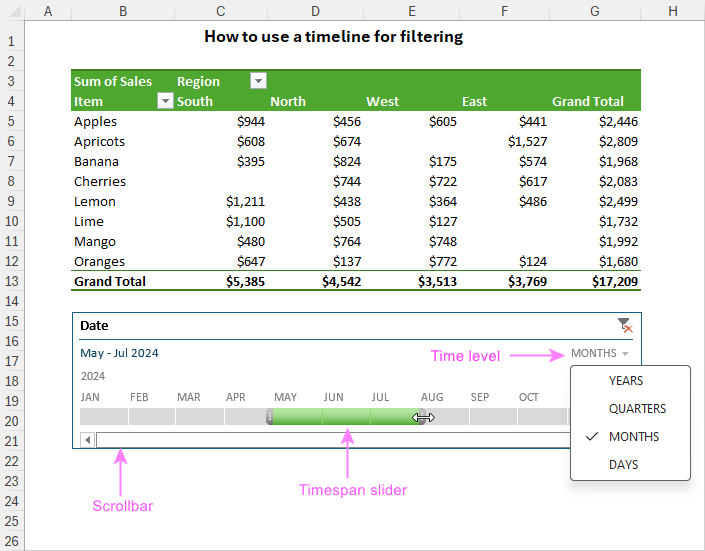The width and height of the screenshot is (705, 551).
Task: Open the Item filter dropdown
Action: point(165,101)
